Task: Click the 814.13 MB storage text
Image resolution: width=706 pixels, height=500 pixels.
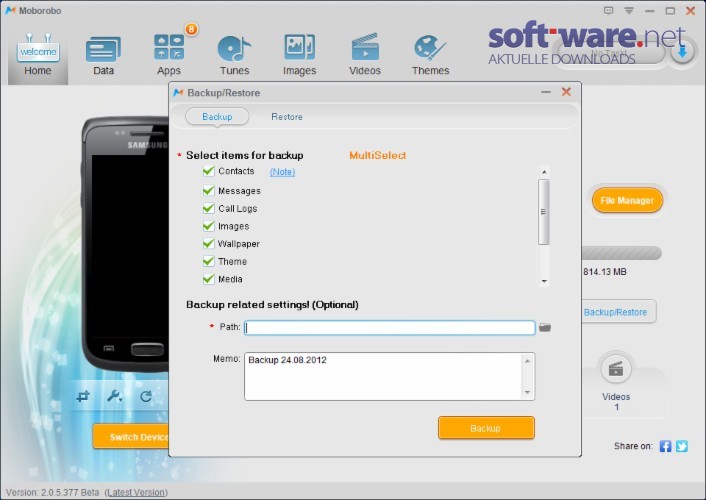Action: pyautogui.click(x=605, y=272)
